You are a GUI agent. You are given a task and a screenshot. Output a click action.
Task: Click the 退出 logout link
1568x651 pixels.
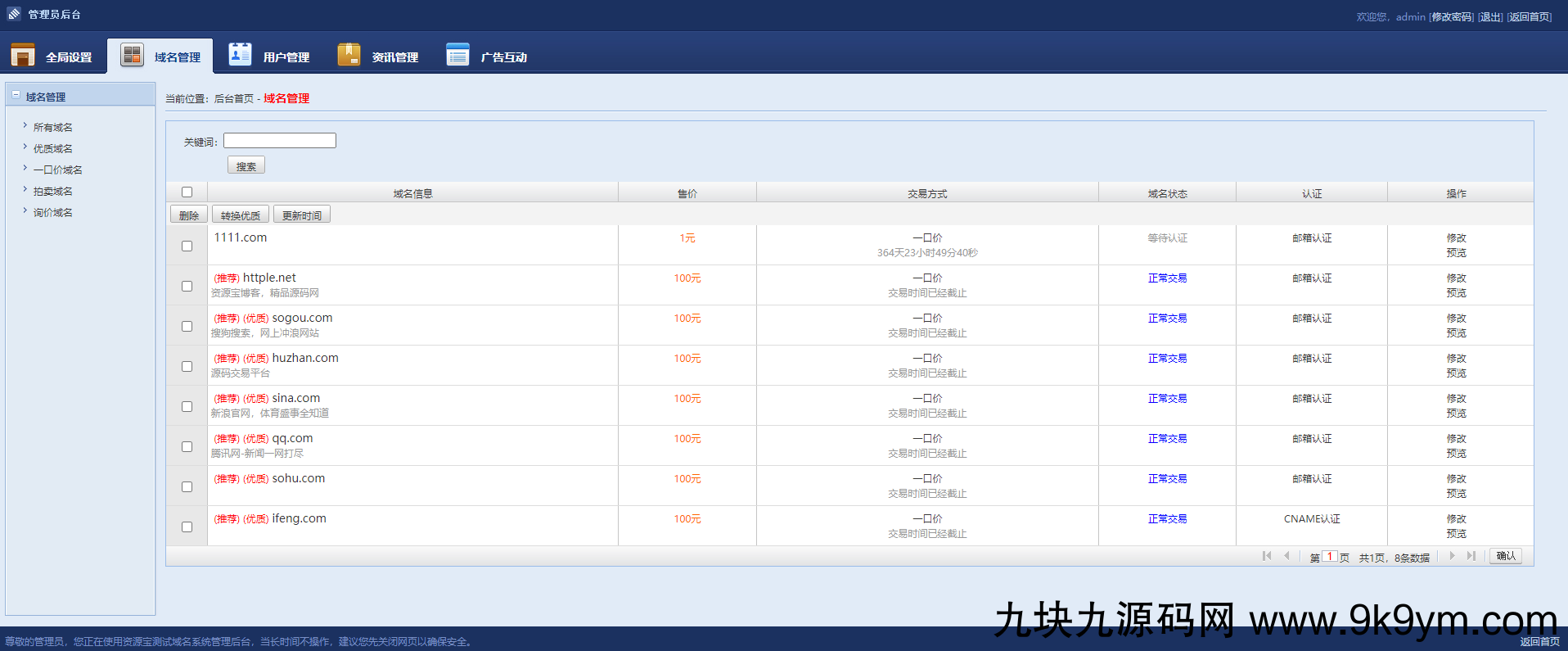click(x=1489, y=16)
